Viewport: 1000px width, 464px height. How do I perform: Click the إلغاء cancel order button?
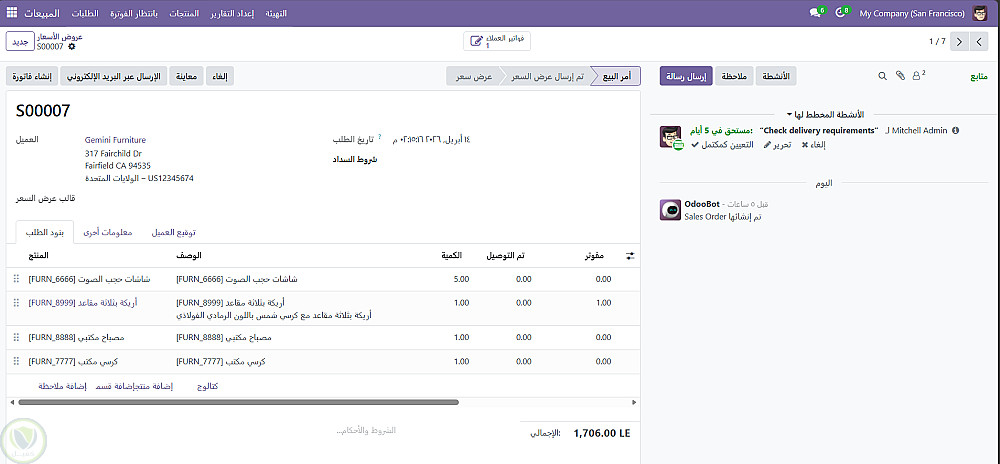click(x=220, y=76)
